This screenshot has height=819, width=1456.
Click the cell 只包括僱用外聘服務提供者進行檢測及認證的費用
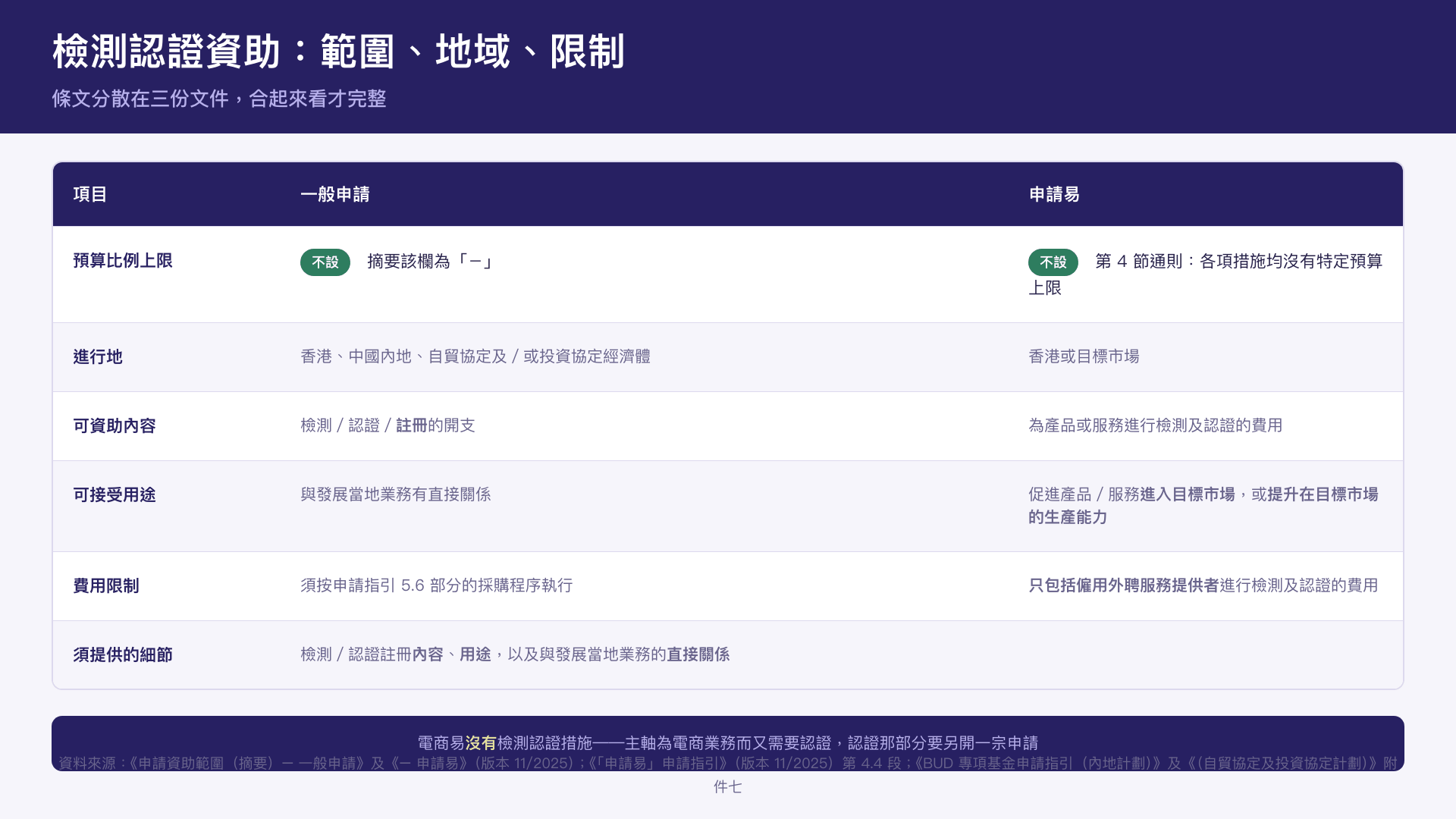[1203, 585]
